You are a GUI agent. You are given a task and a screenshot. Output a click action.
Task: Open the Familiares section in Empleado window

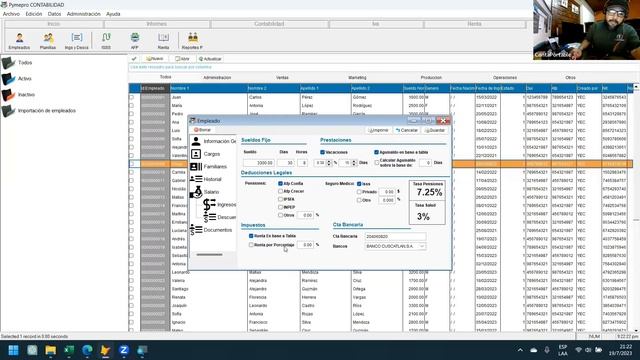(x=209, y=167)
